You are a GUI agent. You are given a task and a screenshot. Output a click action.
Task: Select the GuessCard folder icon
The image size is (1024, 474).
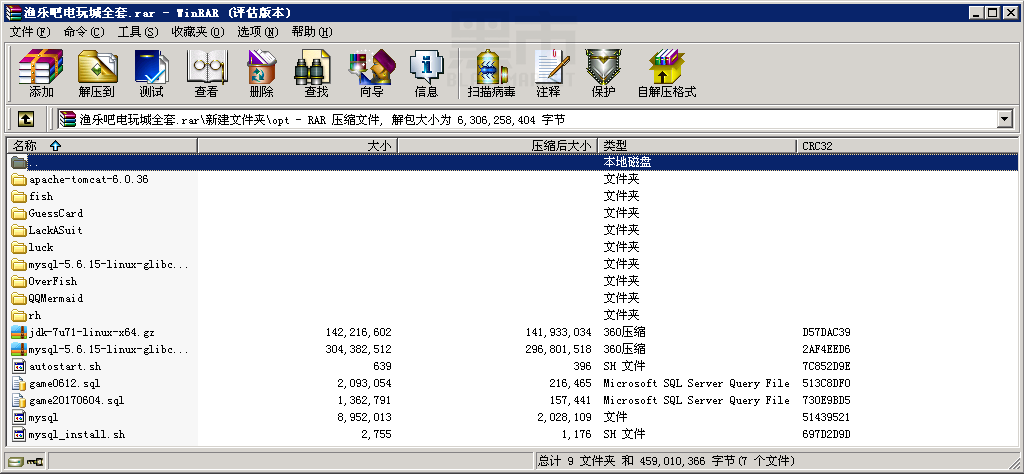tap(19, 213)
